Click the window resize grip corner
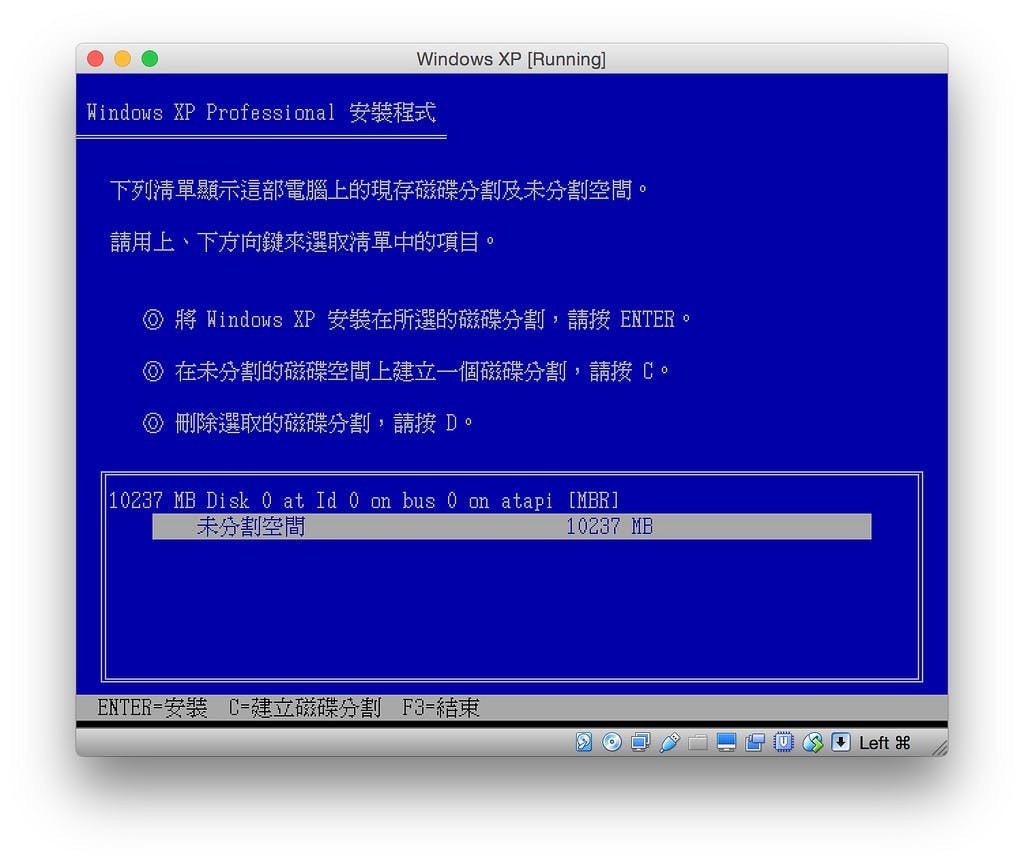 940,748
